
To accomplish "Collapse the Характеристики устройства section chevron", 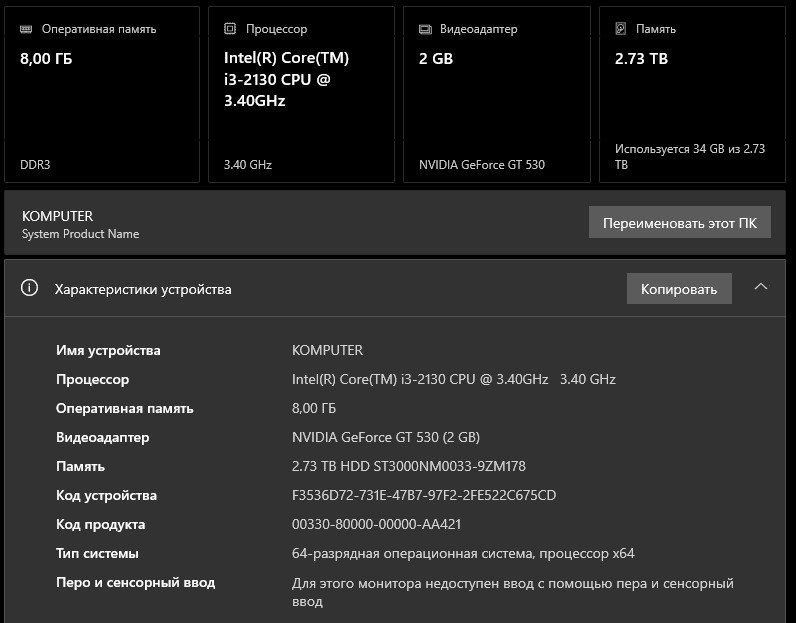I will [760, 287].
